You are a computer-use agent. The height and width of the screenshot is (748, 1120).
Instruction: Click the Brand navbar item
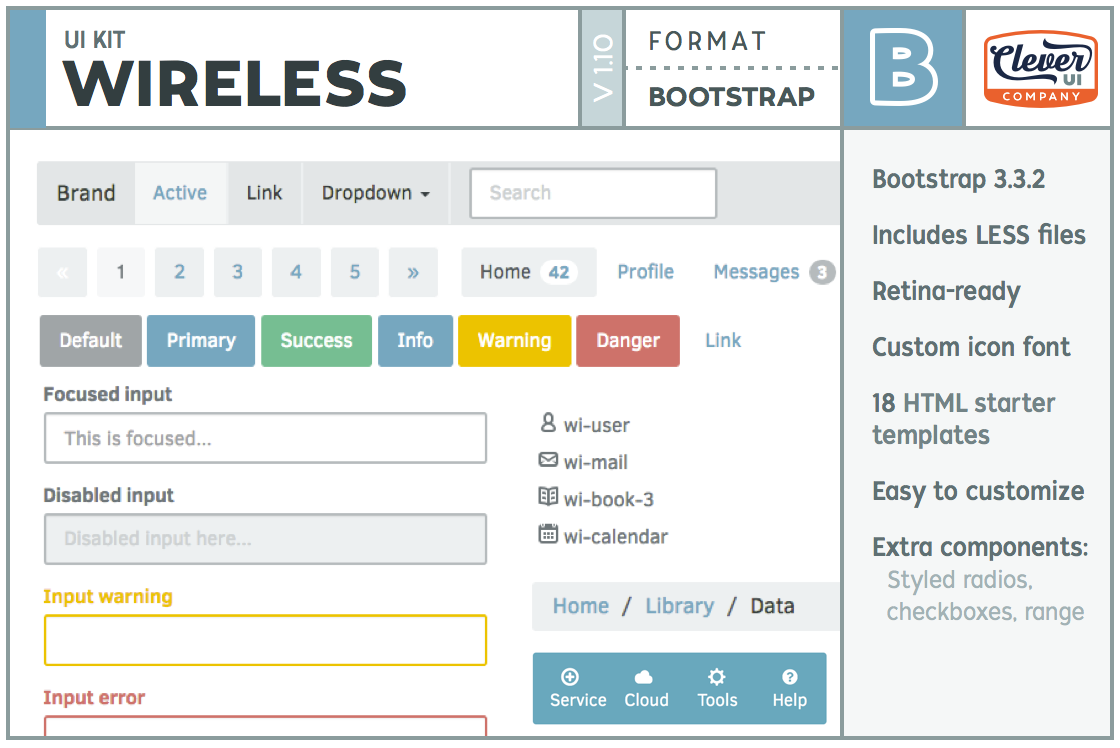pos(86,193)
